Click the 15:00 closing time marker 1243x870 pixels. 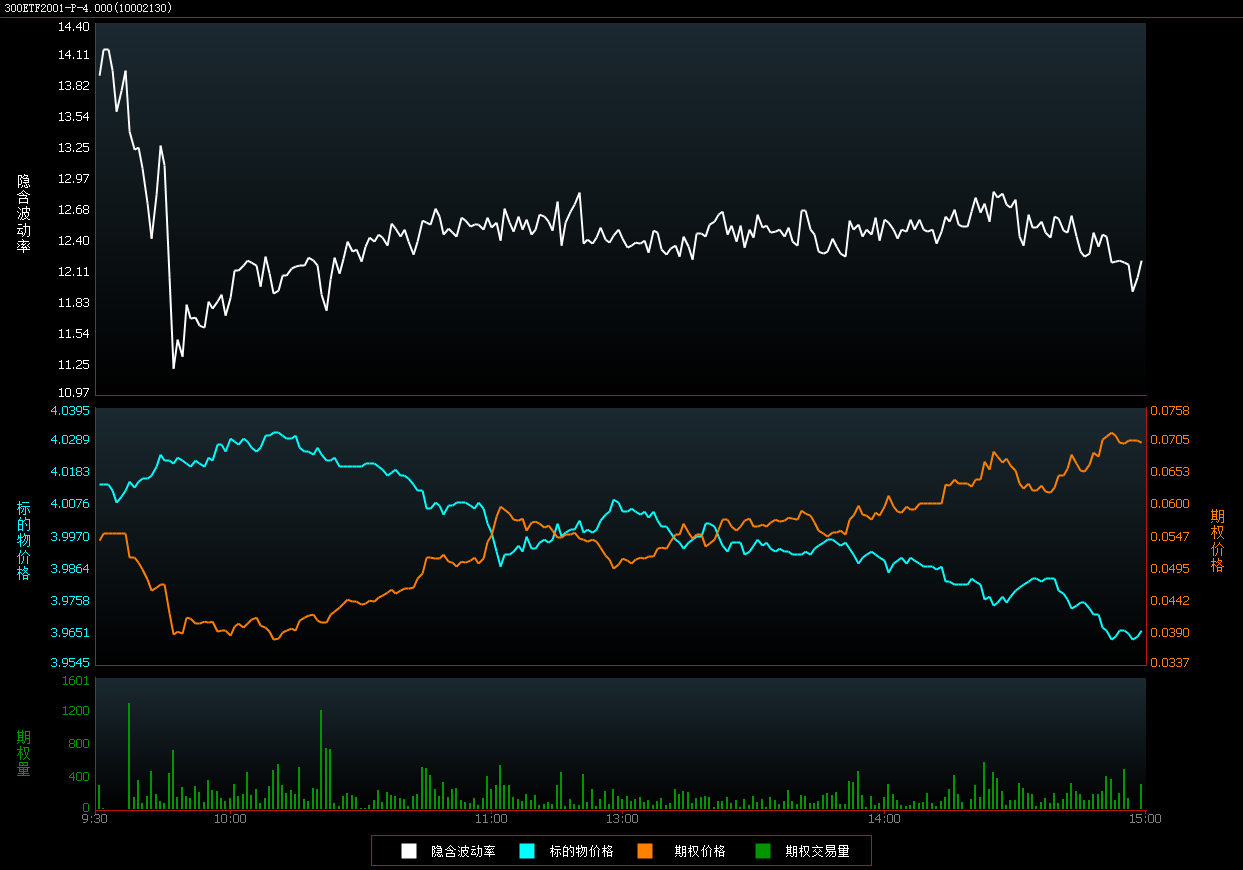point(1145,818)
